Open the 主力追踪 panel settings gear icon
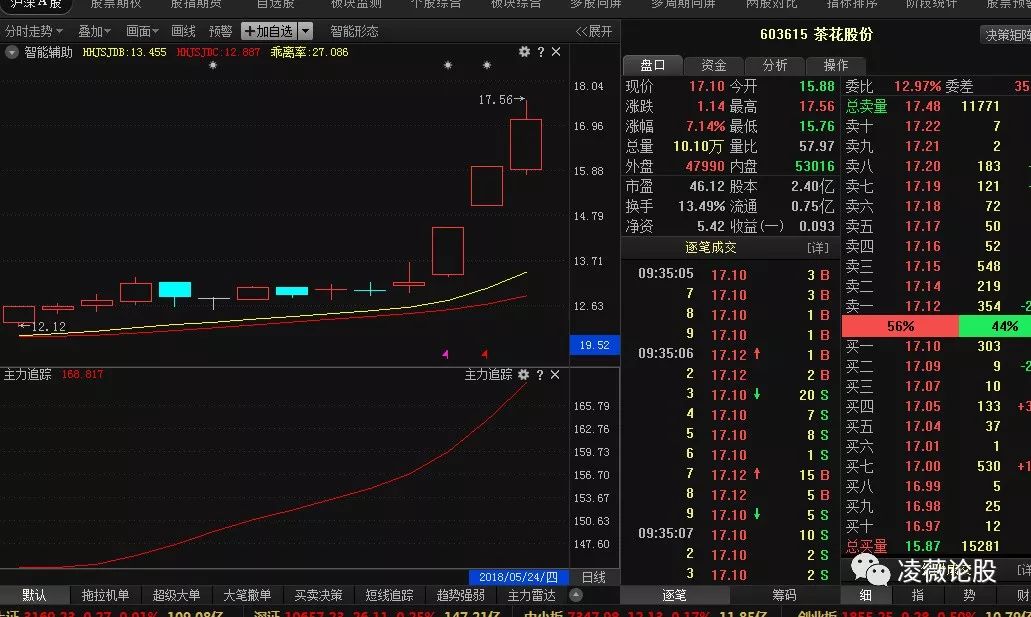The height and width of the screenshot is (617, 1031). click(x=524, y=375)
